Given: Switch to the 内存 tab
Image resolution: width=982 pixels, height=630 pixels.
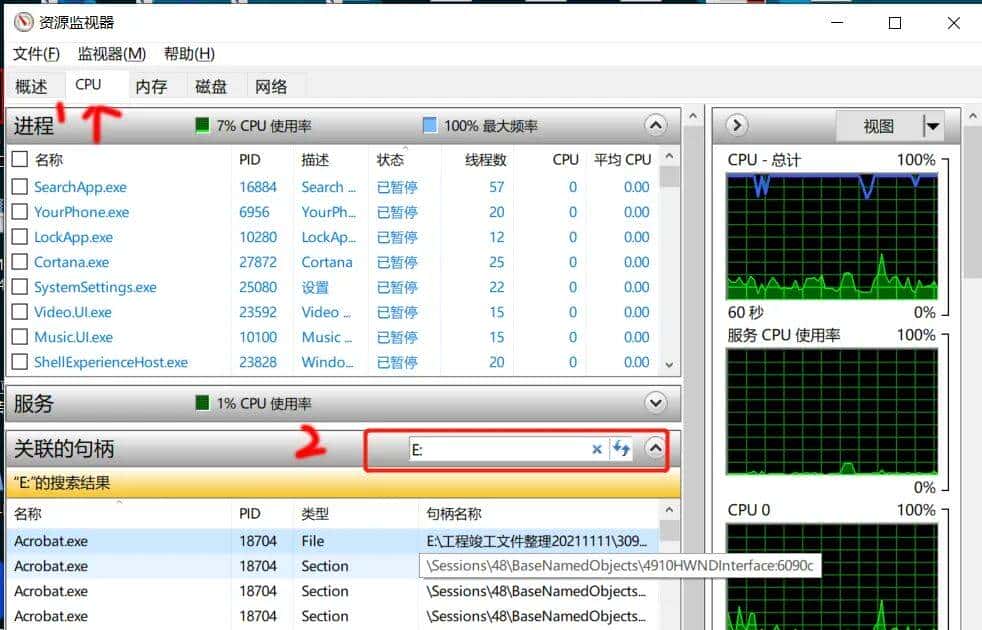Looking at the screenshot, I should coord(151,87).
